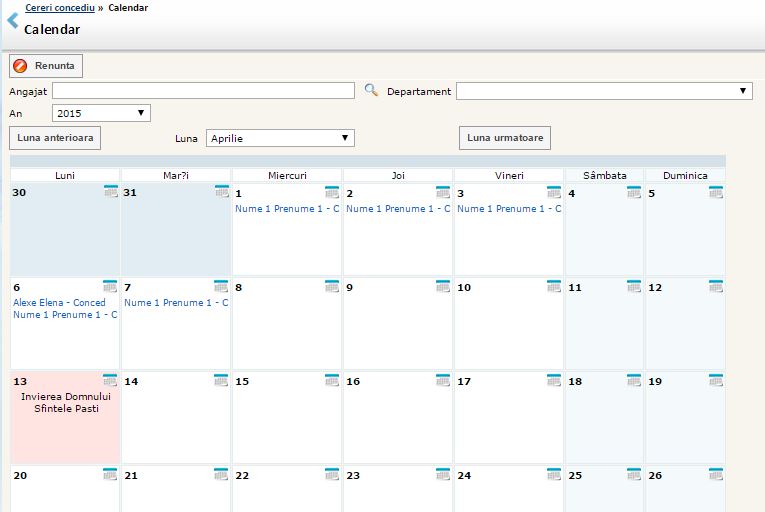Screen dimensions: 765x512
Task: Open the day icon for Sunday April 19
Action: (x=715, y=380)
